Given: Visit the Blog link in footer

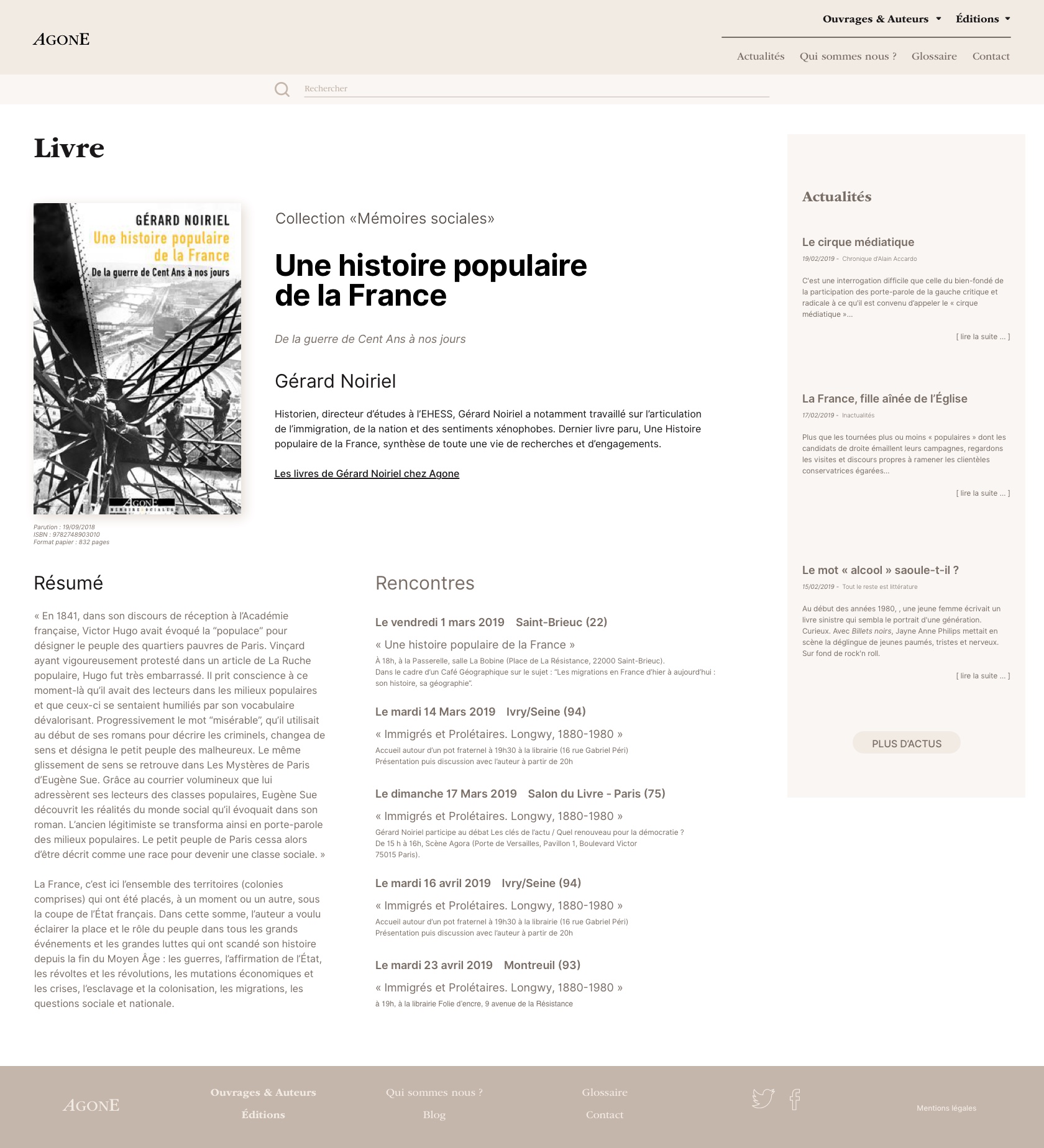Looking at the screenshot, I should 434,1114.
